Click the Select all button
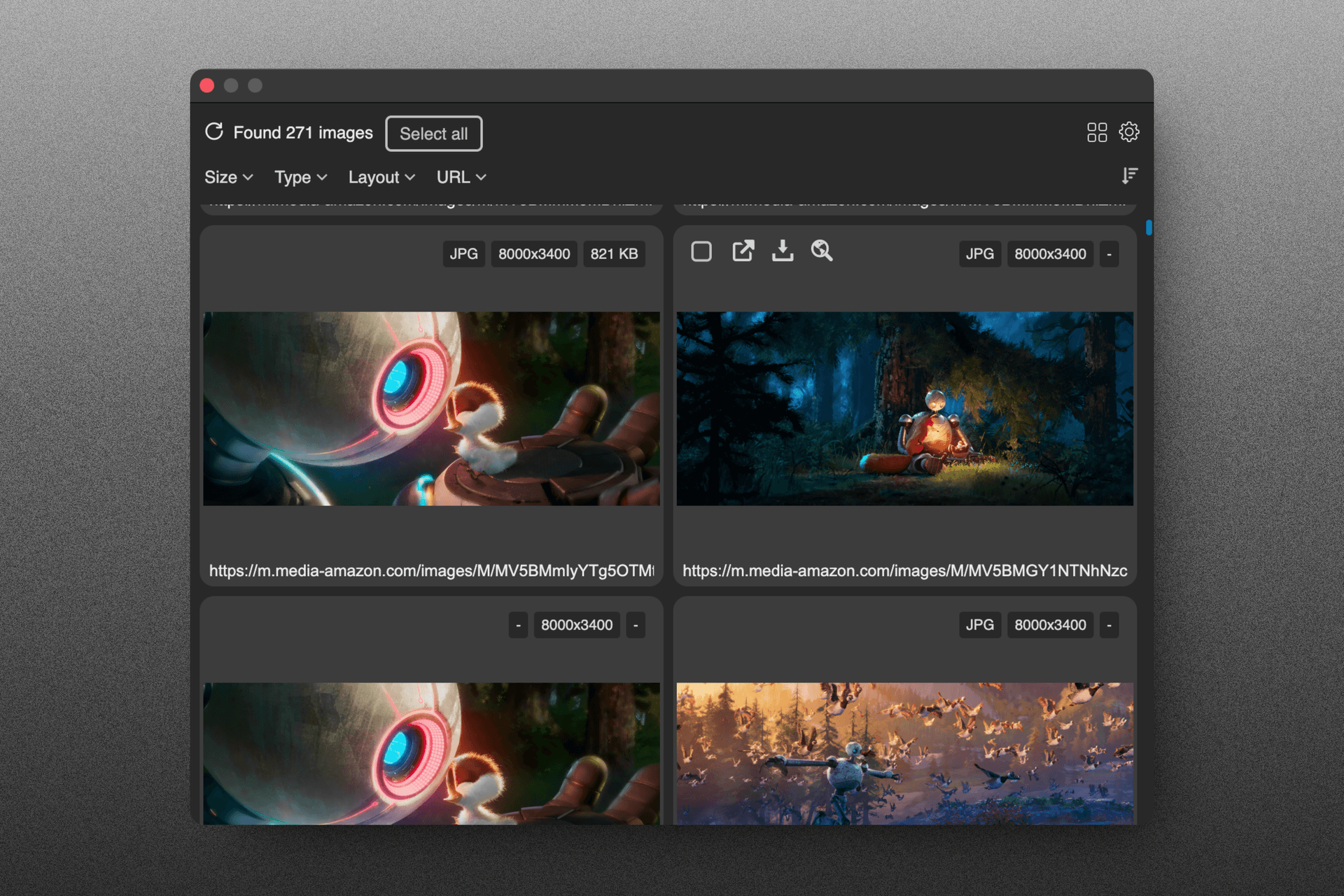 coord(433,133)
